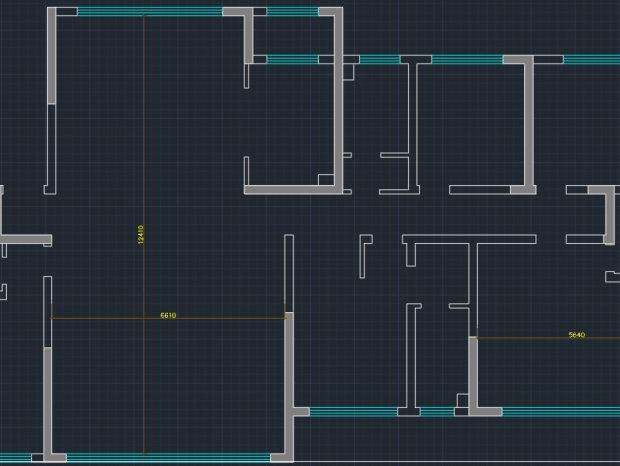Select the thick gray wall on lower-left side

tap(48, 400)
